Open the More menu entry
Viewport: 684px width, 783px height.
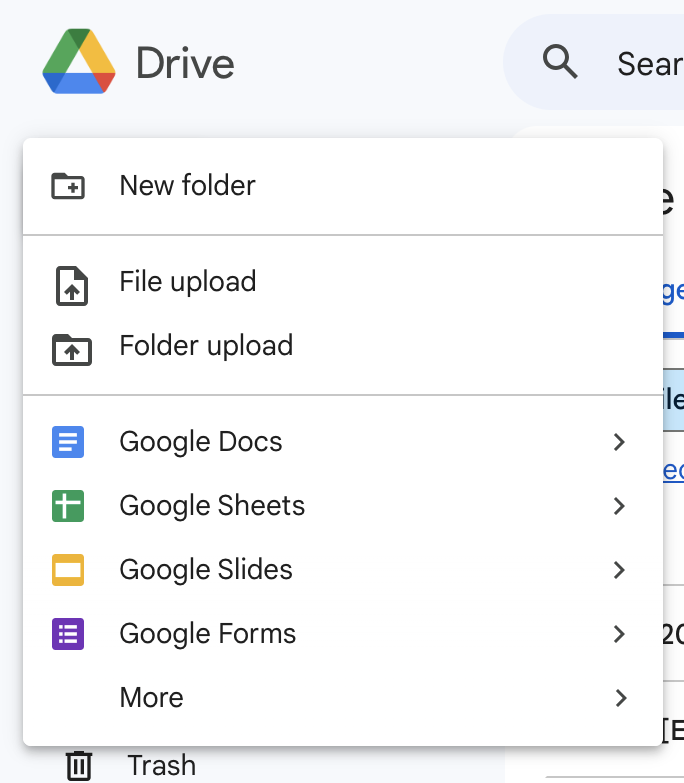342,698
